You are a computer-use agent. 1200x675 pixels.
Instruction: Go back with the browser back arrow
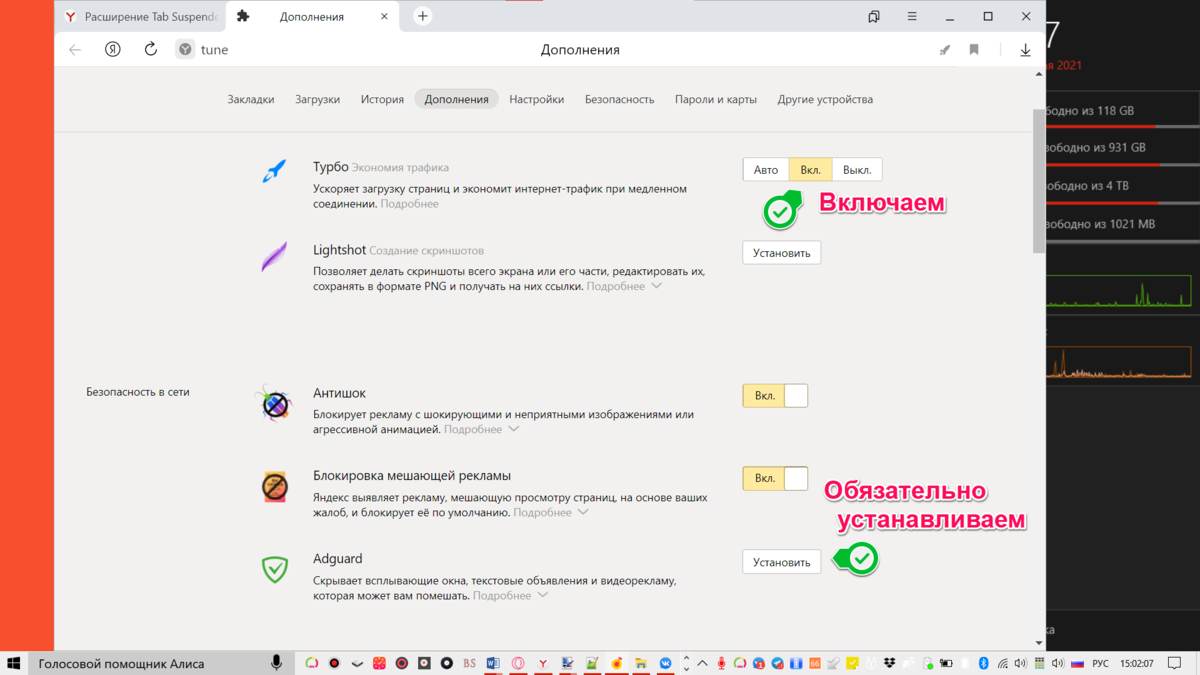75,49
